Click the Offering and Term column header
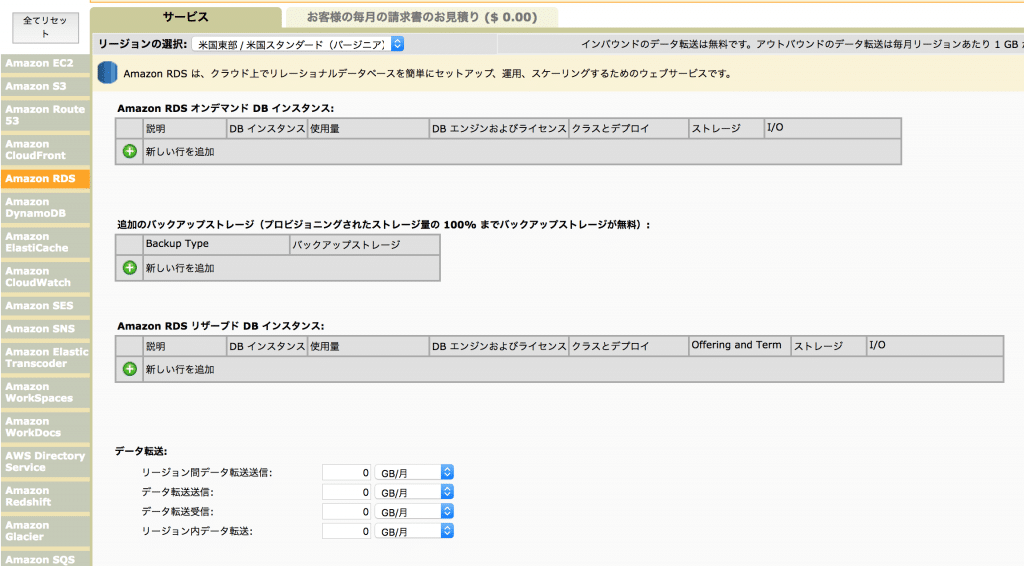1024x566 pixels. 739,345
